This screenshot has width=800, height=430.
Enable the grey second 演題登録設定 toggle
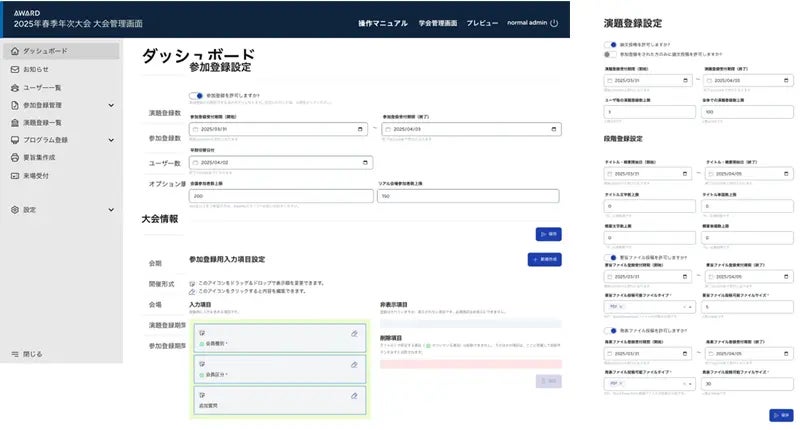(610, 54)
